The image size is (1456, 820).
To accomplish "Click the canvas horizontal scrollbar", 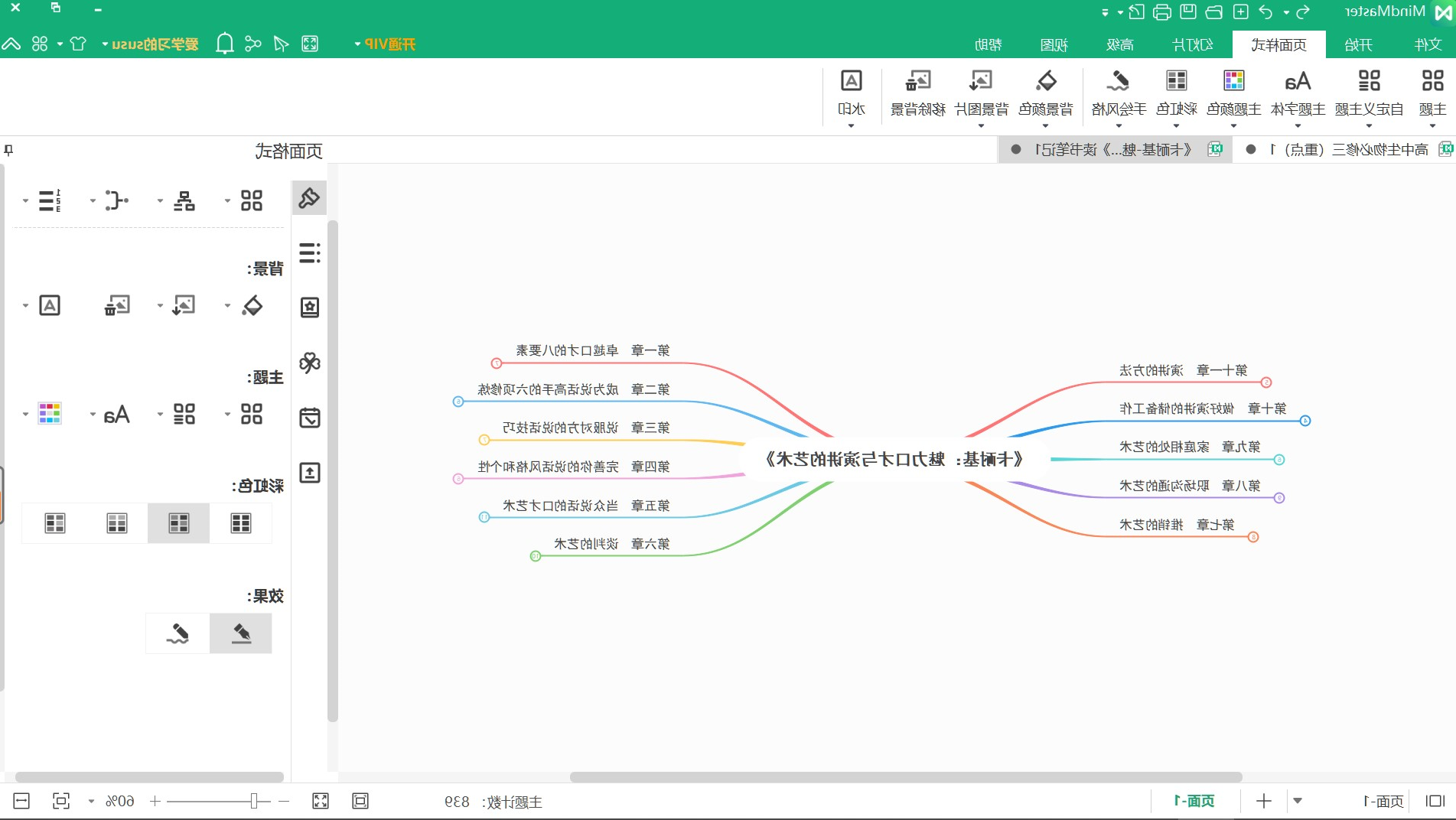I will point(905,776).
